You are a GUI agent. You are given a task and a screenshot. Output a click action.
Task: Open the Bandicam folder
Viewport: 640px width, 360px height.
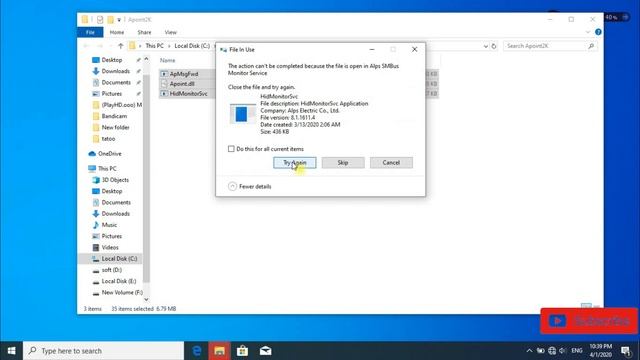click(114, 116)
